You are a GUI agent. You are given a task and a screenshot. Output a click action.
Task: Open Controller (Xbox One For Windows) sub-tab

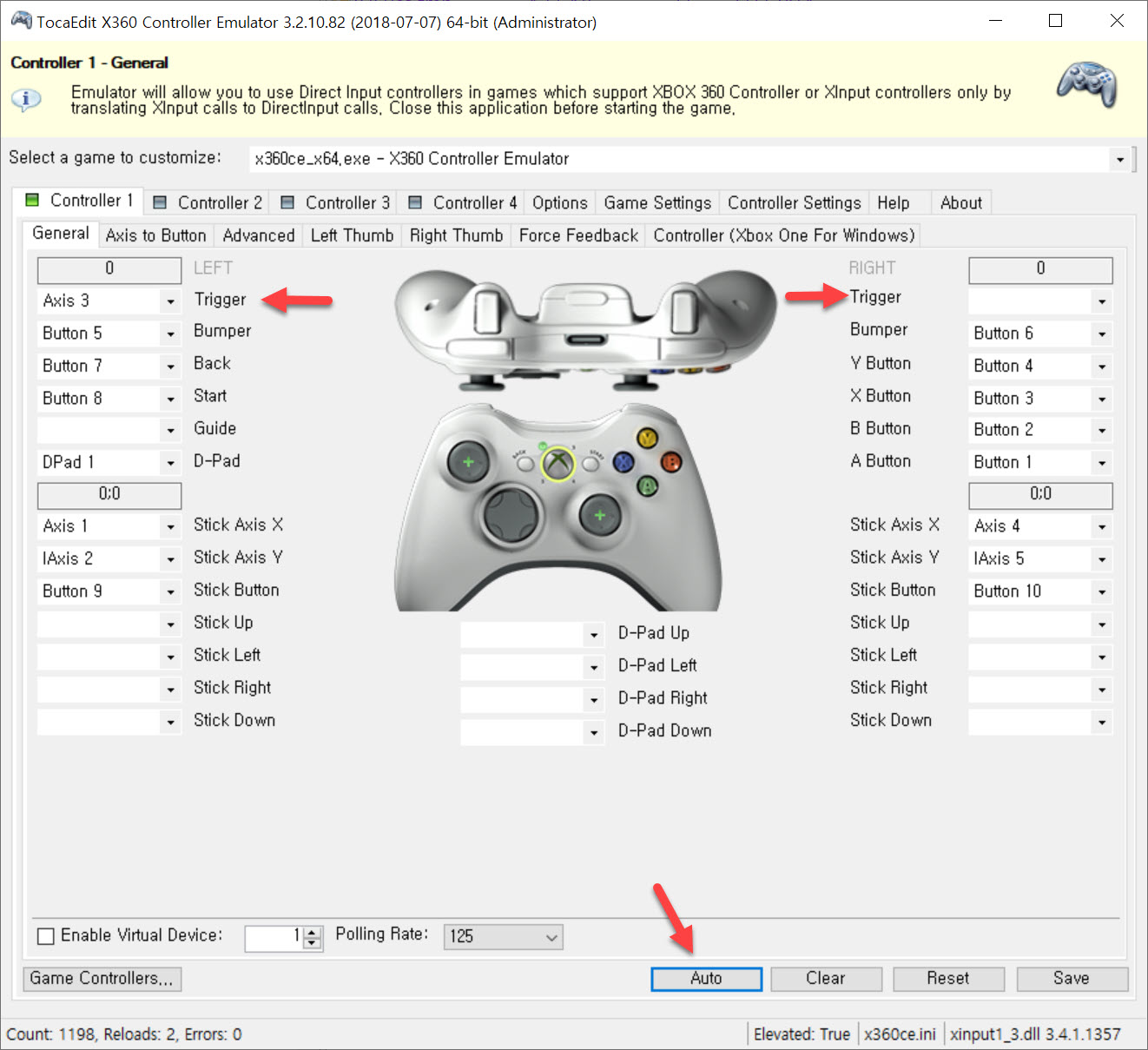point(784,235)
